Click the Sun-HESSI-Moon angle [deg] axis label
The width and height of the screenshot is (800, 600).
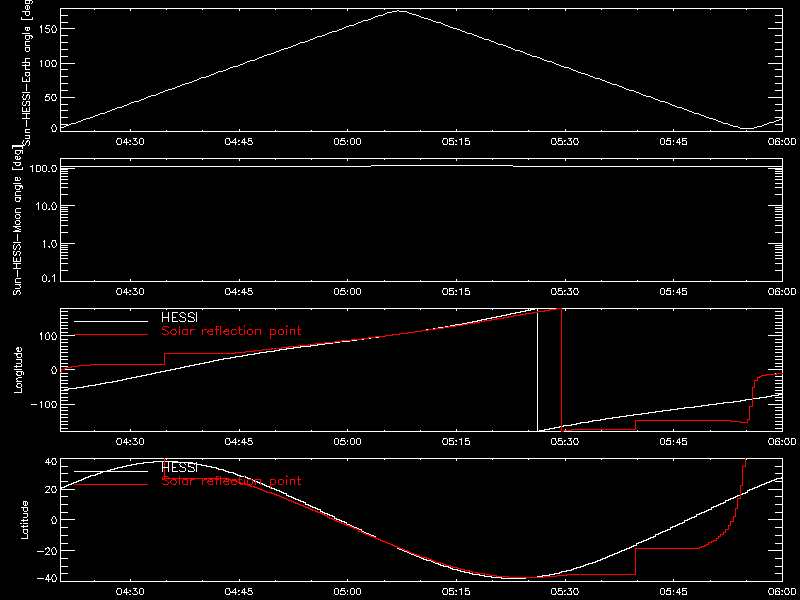click(18, 221)
